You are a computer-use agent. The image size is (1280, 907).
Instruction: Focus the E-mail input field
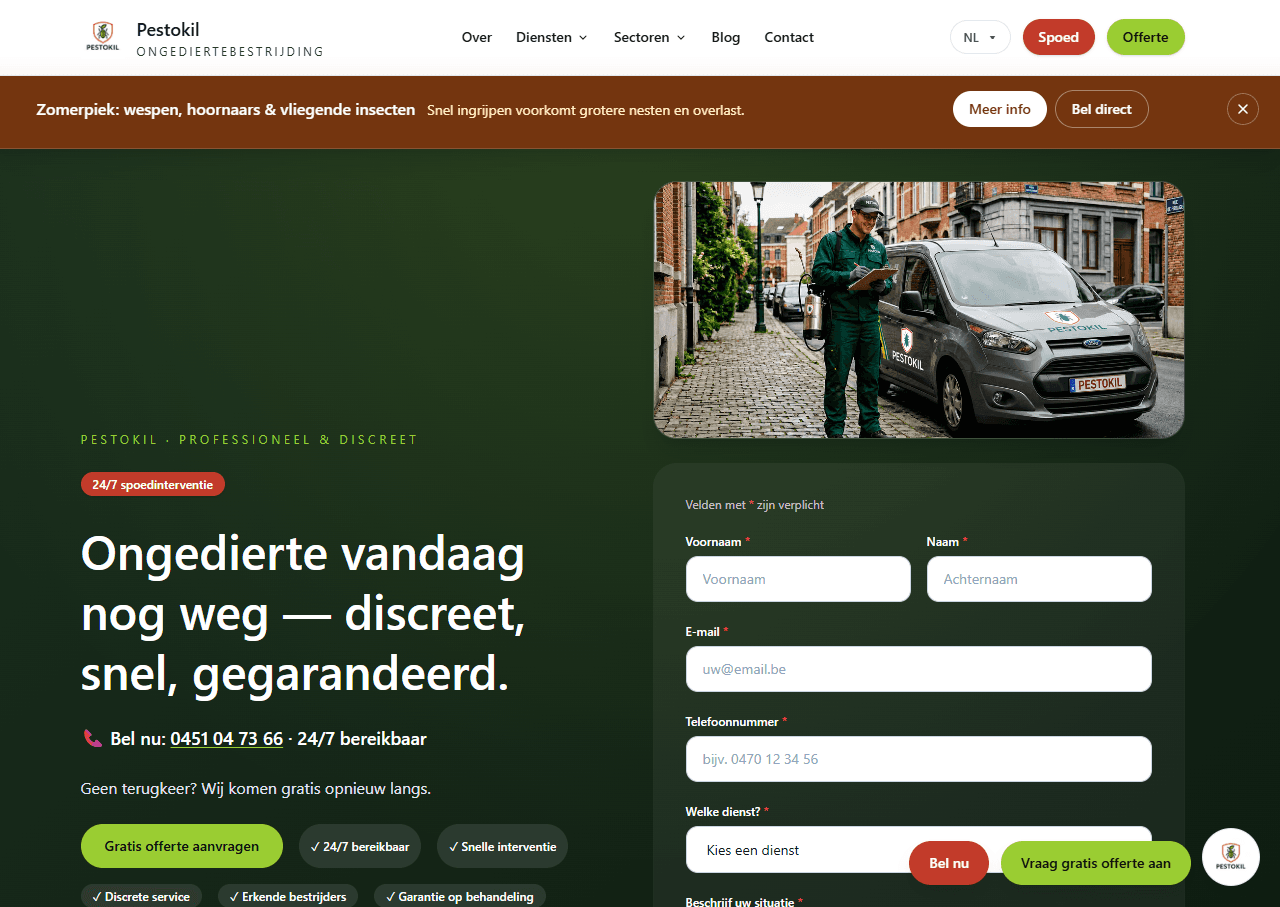point(919,669)
